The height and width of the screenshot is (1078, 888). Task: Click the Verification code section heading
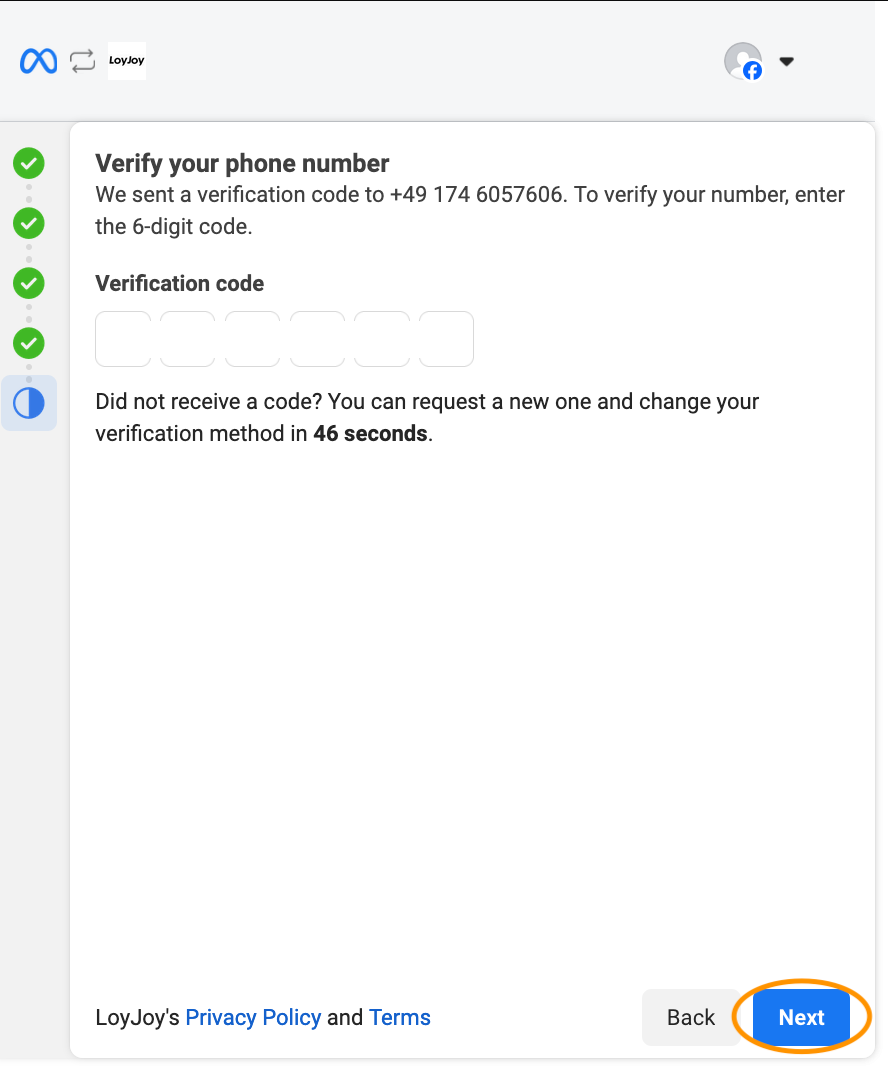coord(179,283)
